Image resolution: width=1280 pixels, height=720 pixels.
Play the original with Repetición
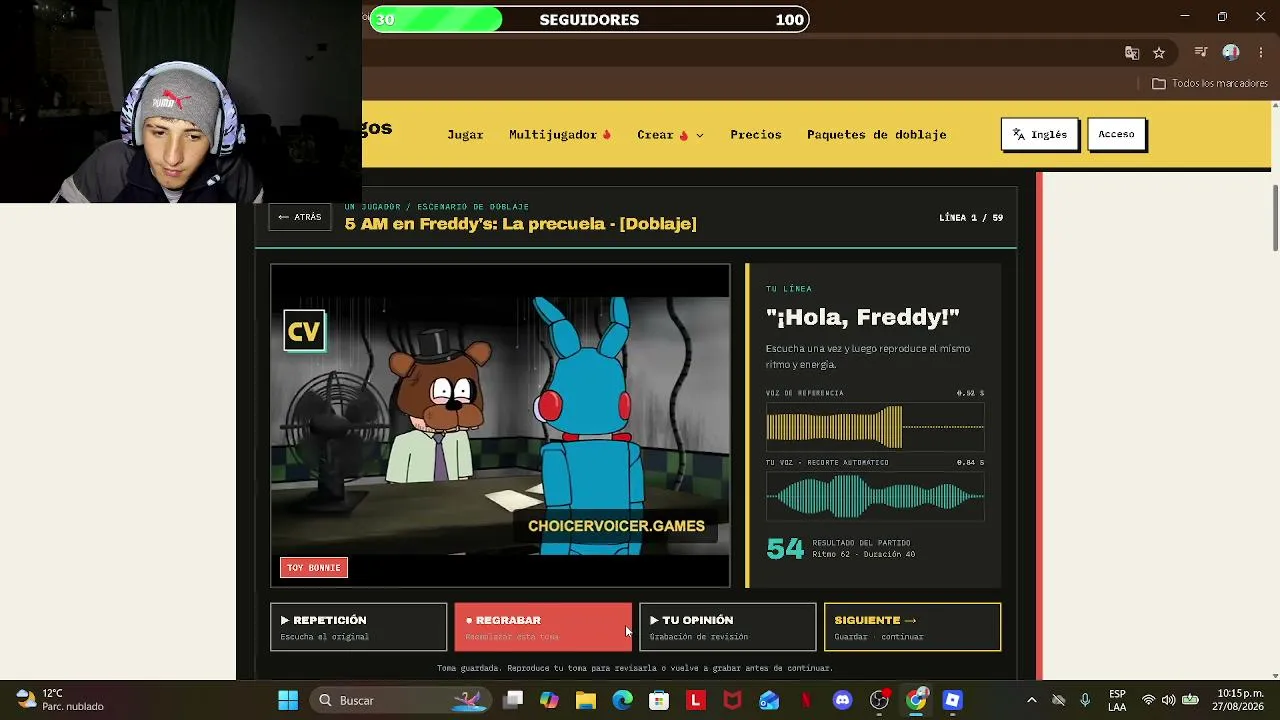pos(358,627)
